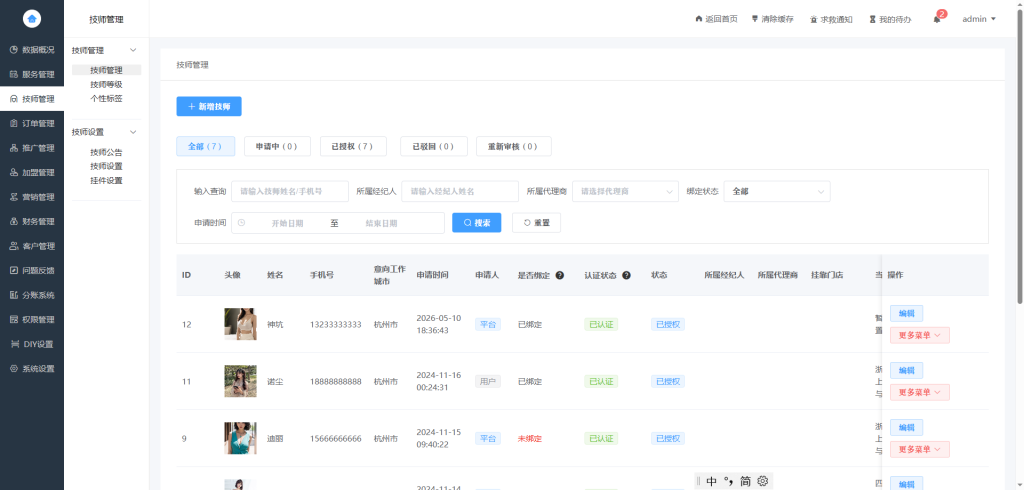Click the home logo icon at top-left

(31, 19)
